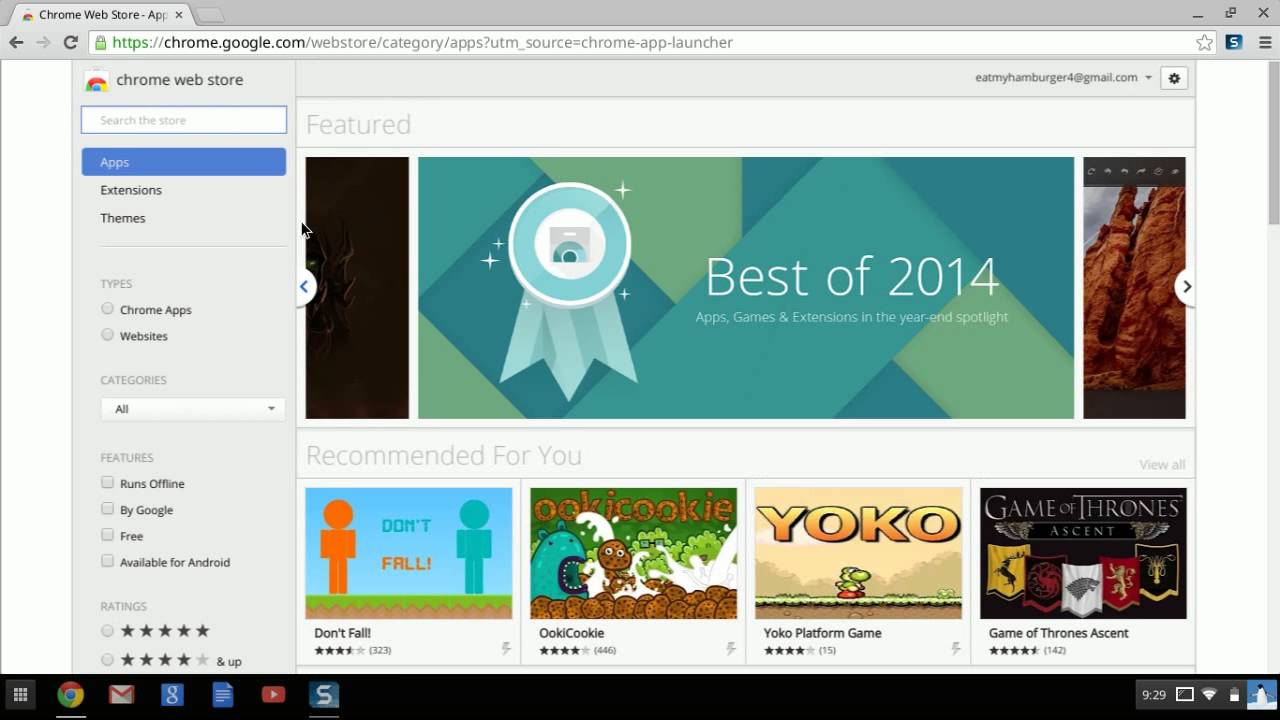Image resolution: width=1280 pixels, height=720 pixels.
Task: Click the lightning icon on Don't Fall! card
Action: click(x=506, y=649)
